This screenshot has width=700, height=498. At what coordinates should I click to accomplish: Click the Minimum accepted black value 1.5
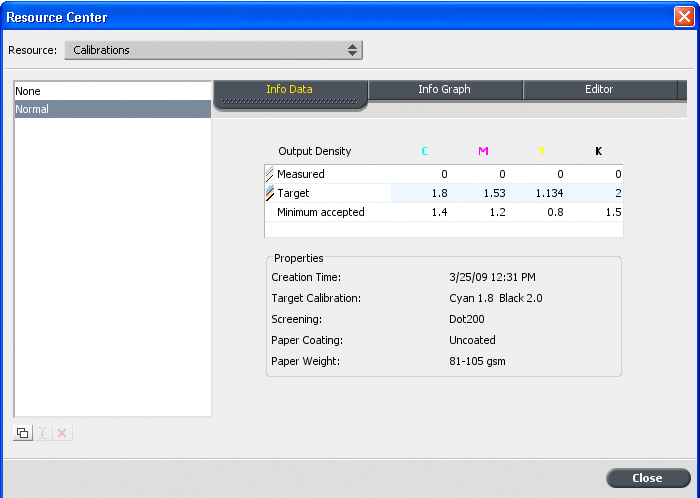[613, 212]
